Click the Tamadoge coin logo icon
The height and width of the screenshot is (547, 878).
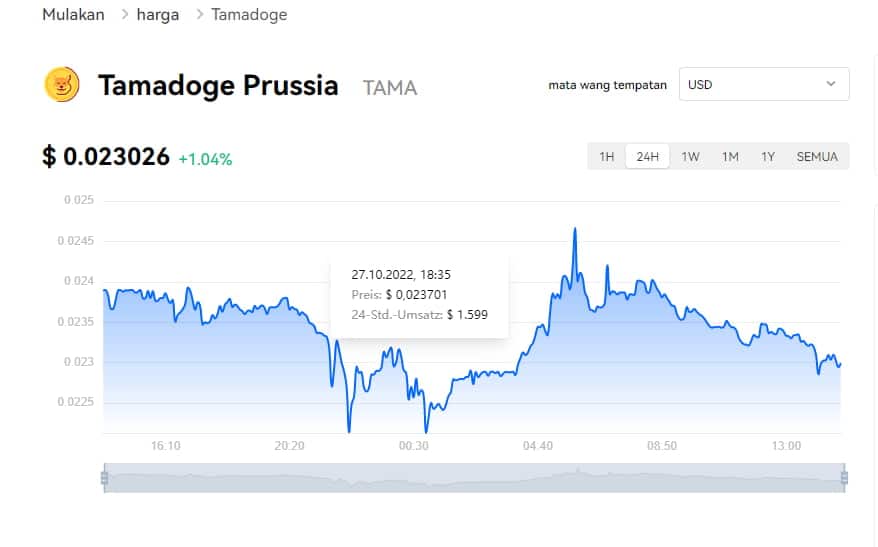pos(62,85)
